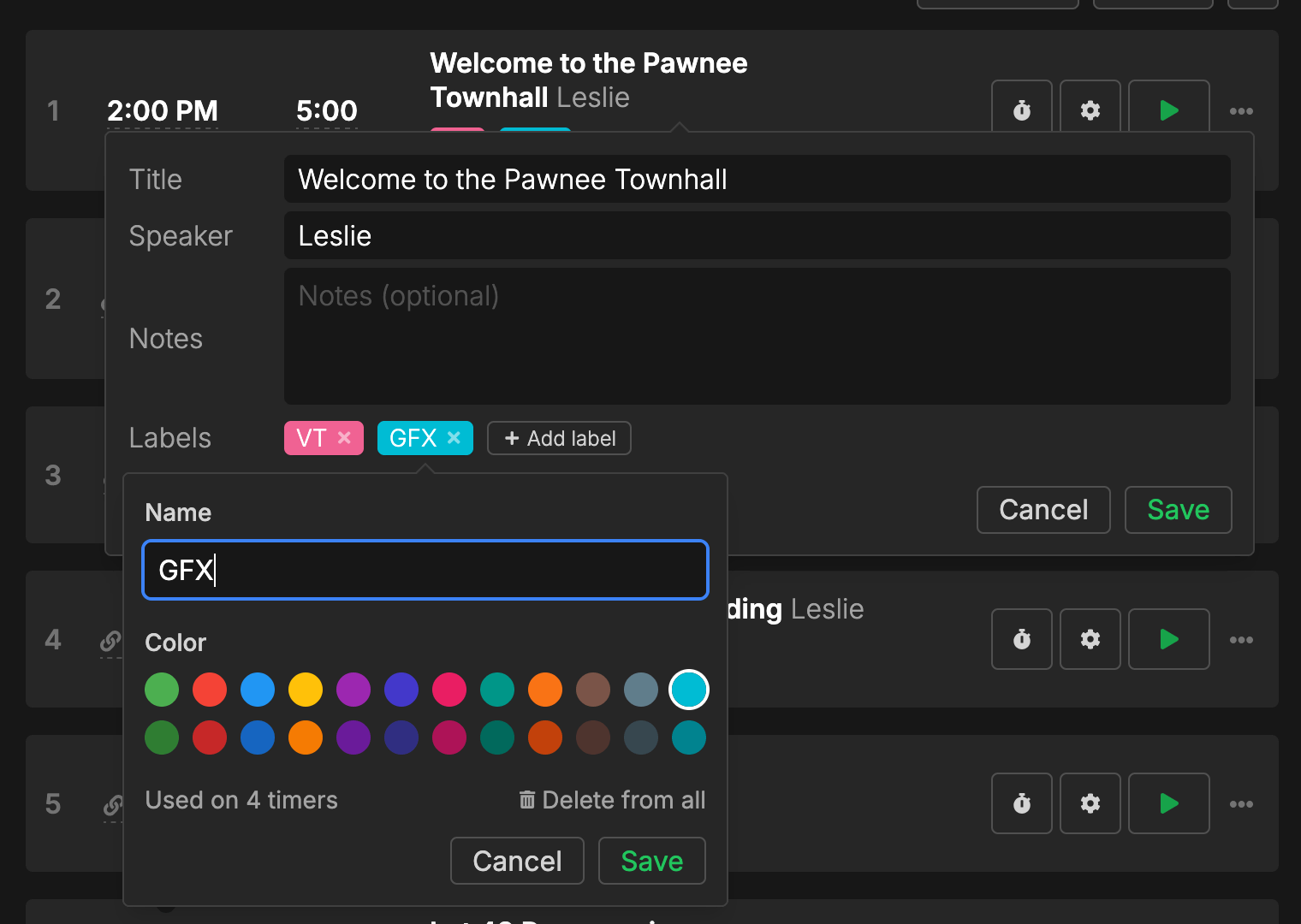Open the ellipsis menu on timer 1
This screenshot has width=1301, height=924.
(x=1241, y=111)
